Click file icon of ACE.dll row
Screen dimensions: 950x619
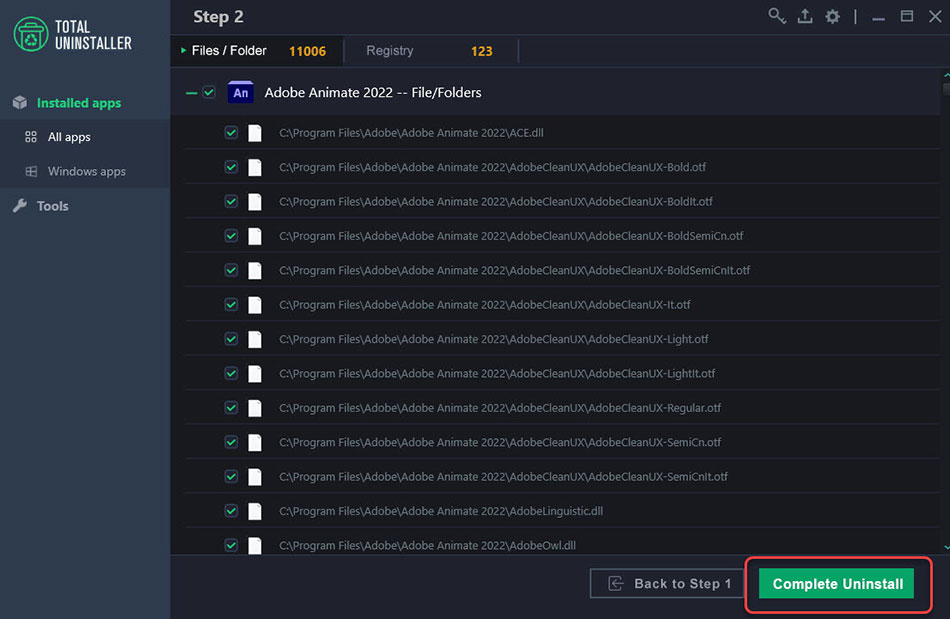255,133
